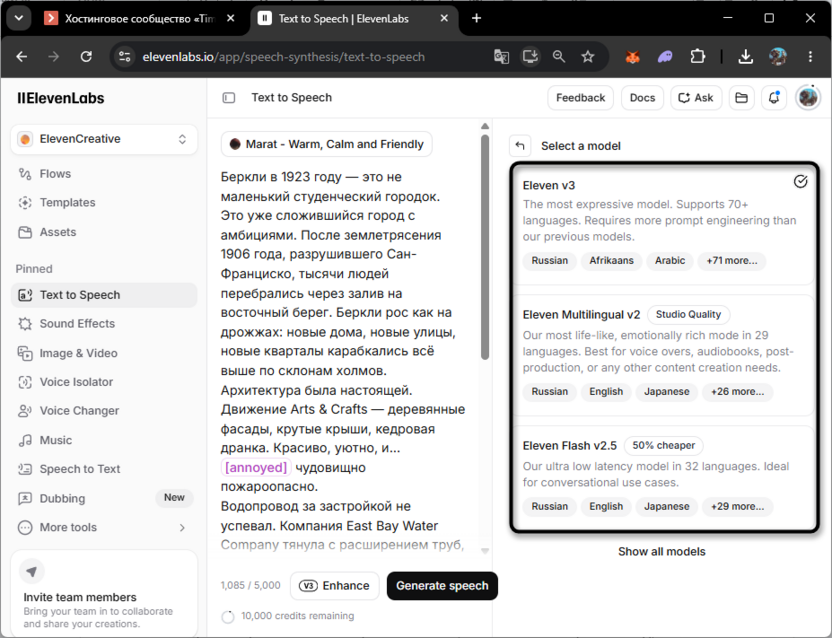Open Templates in the sidebar
Image resolution: width=832 pixels, height=638 pixels.
[67, 202]
